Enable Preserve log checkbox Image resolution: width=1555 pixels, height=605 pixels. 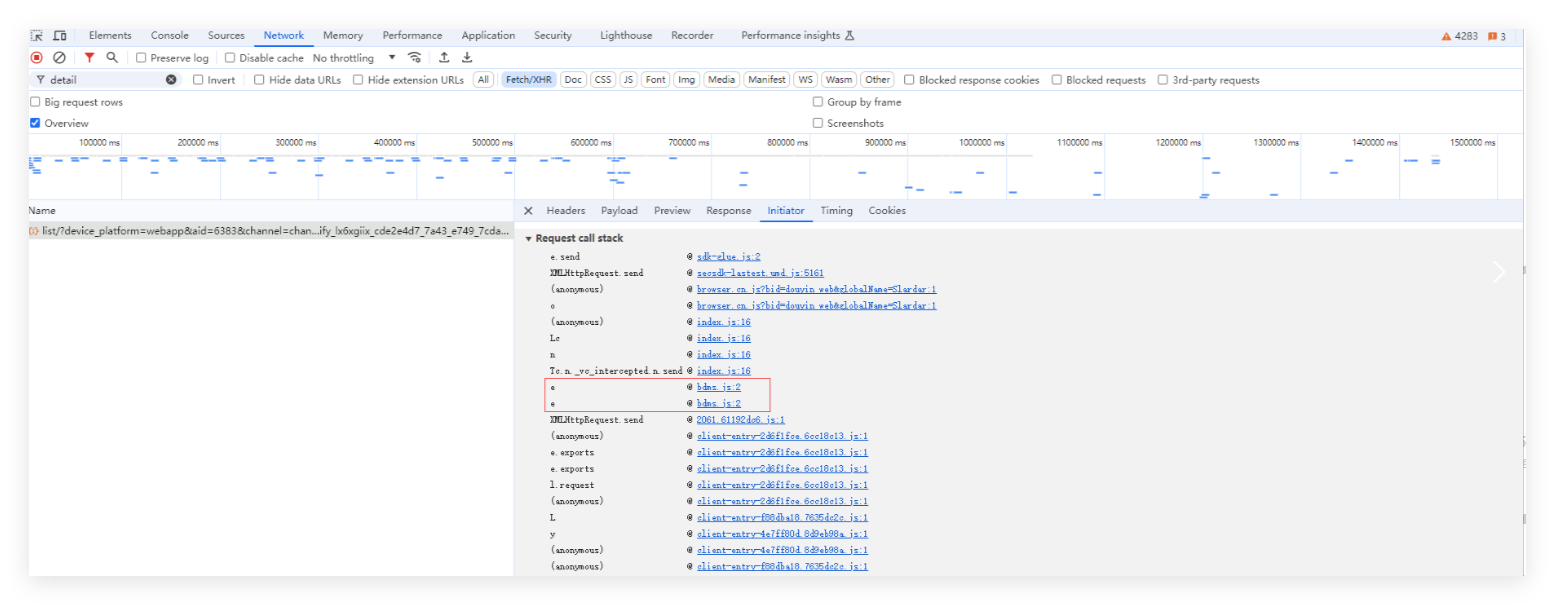[141, 58]
